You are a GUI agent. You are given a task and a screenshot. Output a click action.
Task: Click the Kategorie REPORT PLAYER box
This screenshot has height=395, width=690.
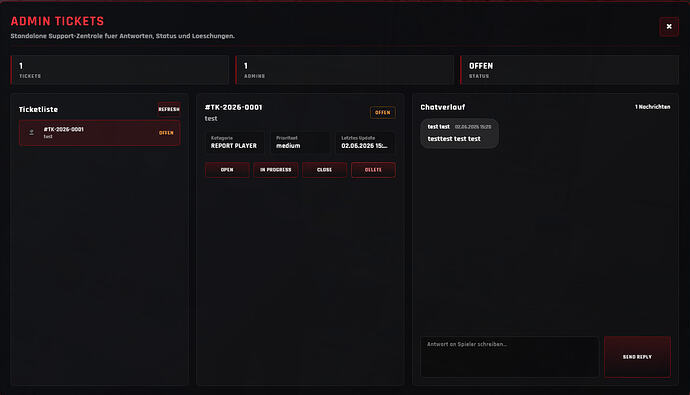tap(235, 142)
